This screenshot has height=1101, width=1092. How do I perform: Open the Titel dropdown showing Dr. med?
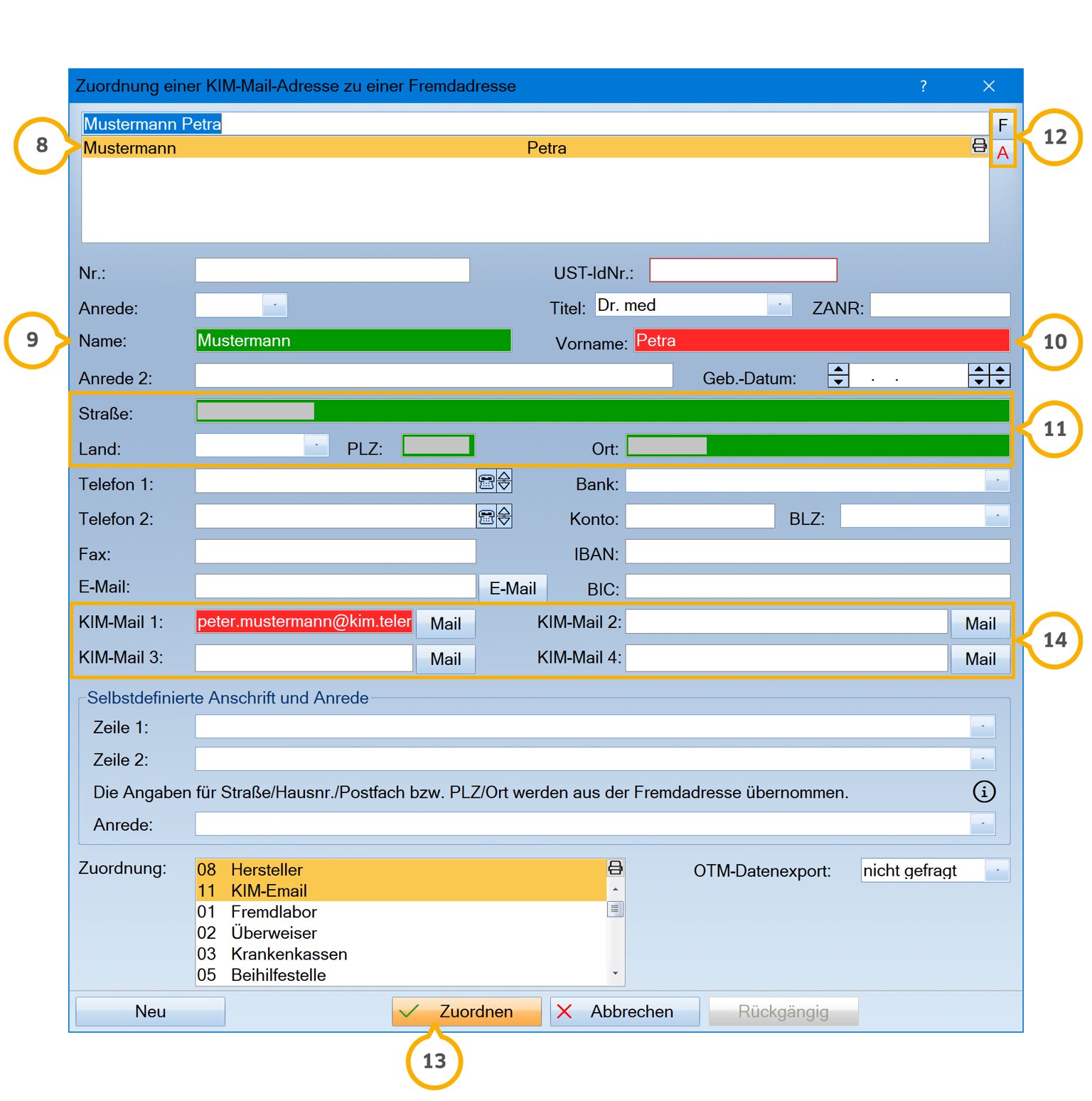coord(780,305)
